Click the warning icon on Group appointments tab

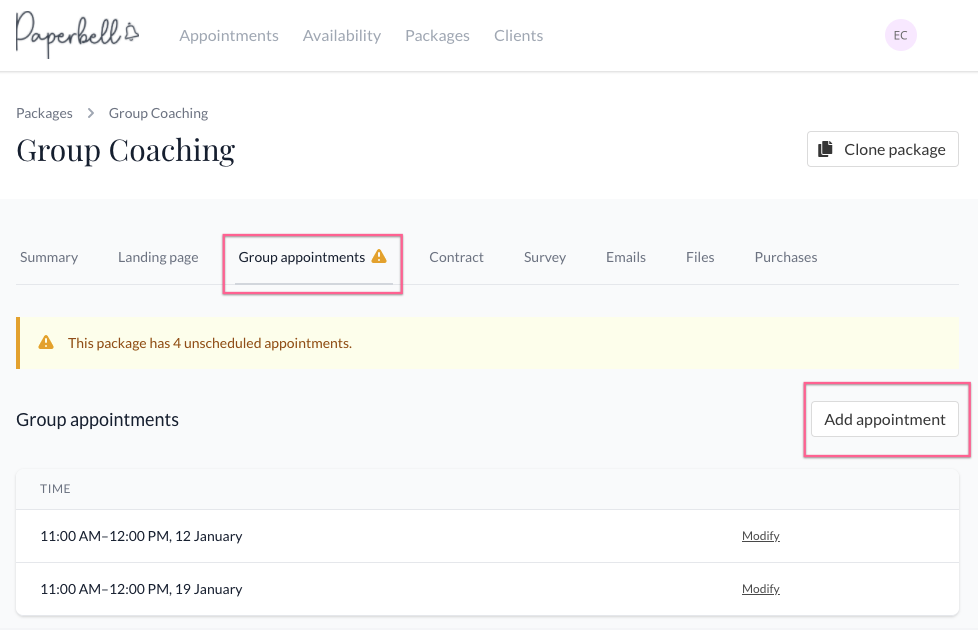click(379, 256)
